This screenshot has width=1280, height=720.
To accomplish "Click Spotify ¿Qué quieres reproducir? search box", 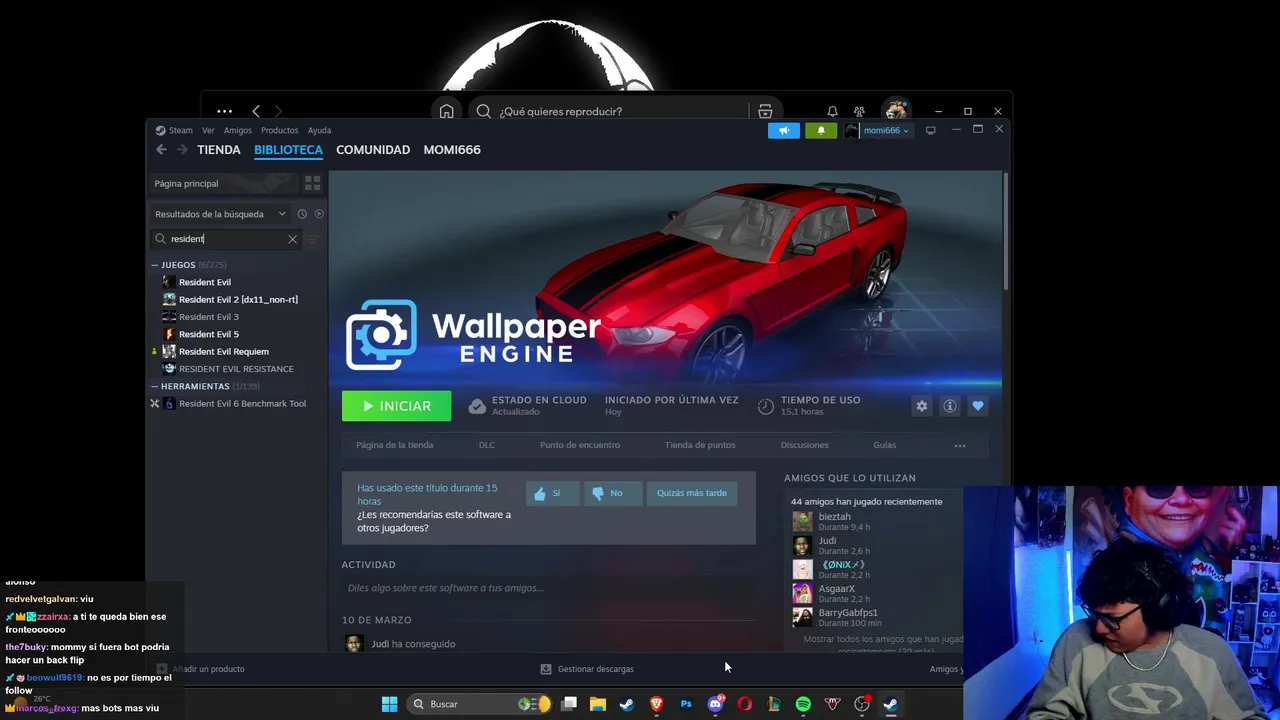I will pos(610,111).
